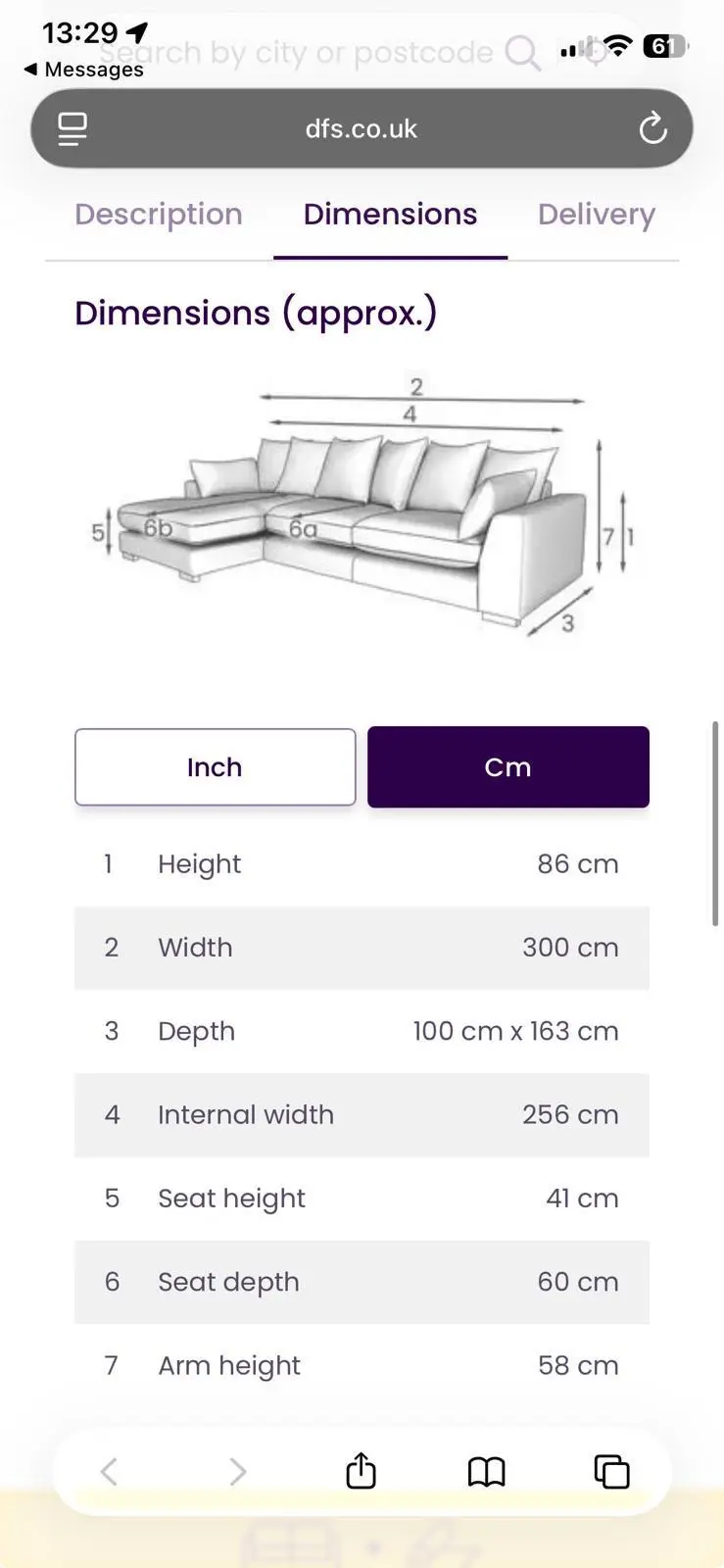Tap the Safari reload page icon

[x=652, y=128]
